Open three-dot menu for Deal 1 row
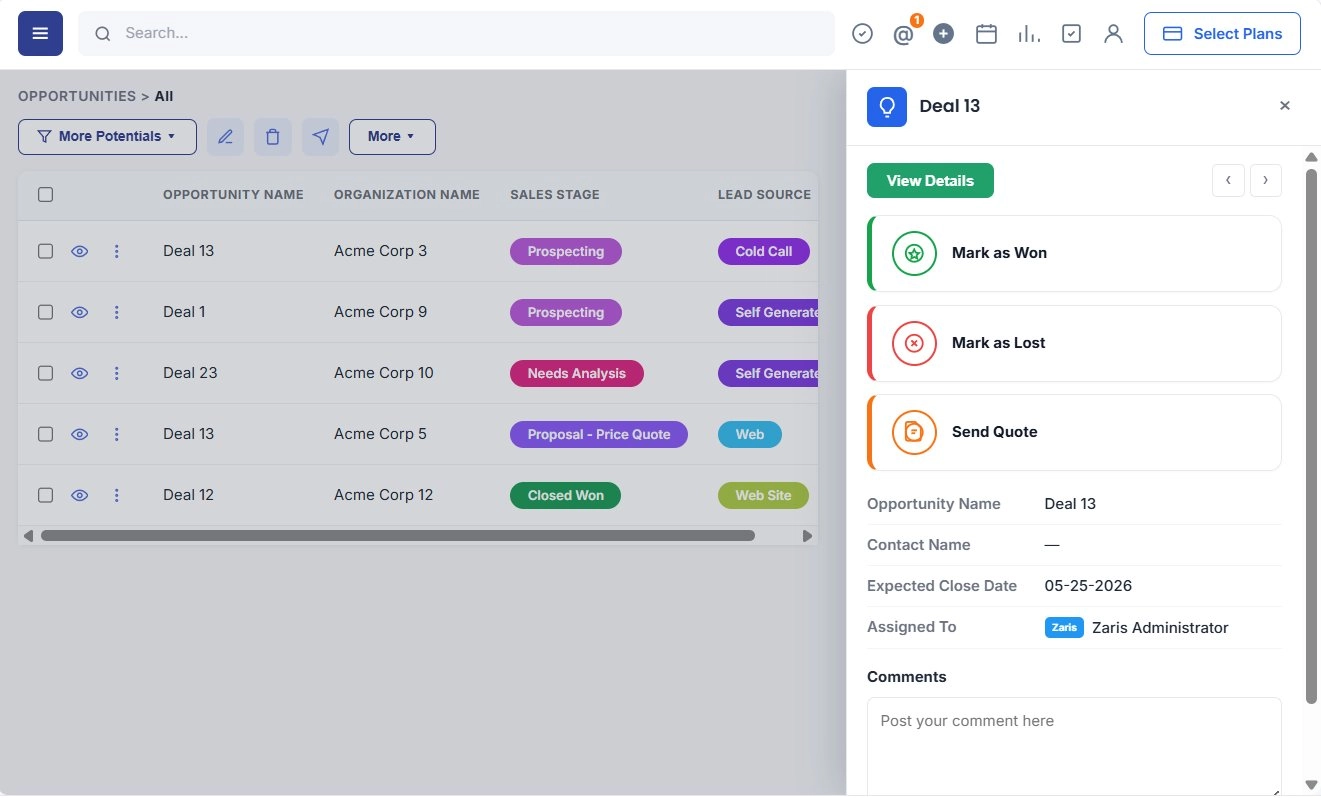Viewport: 1321px width, 798px height. 116,312
